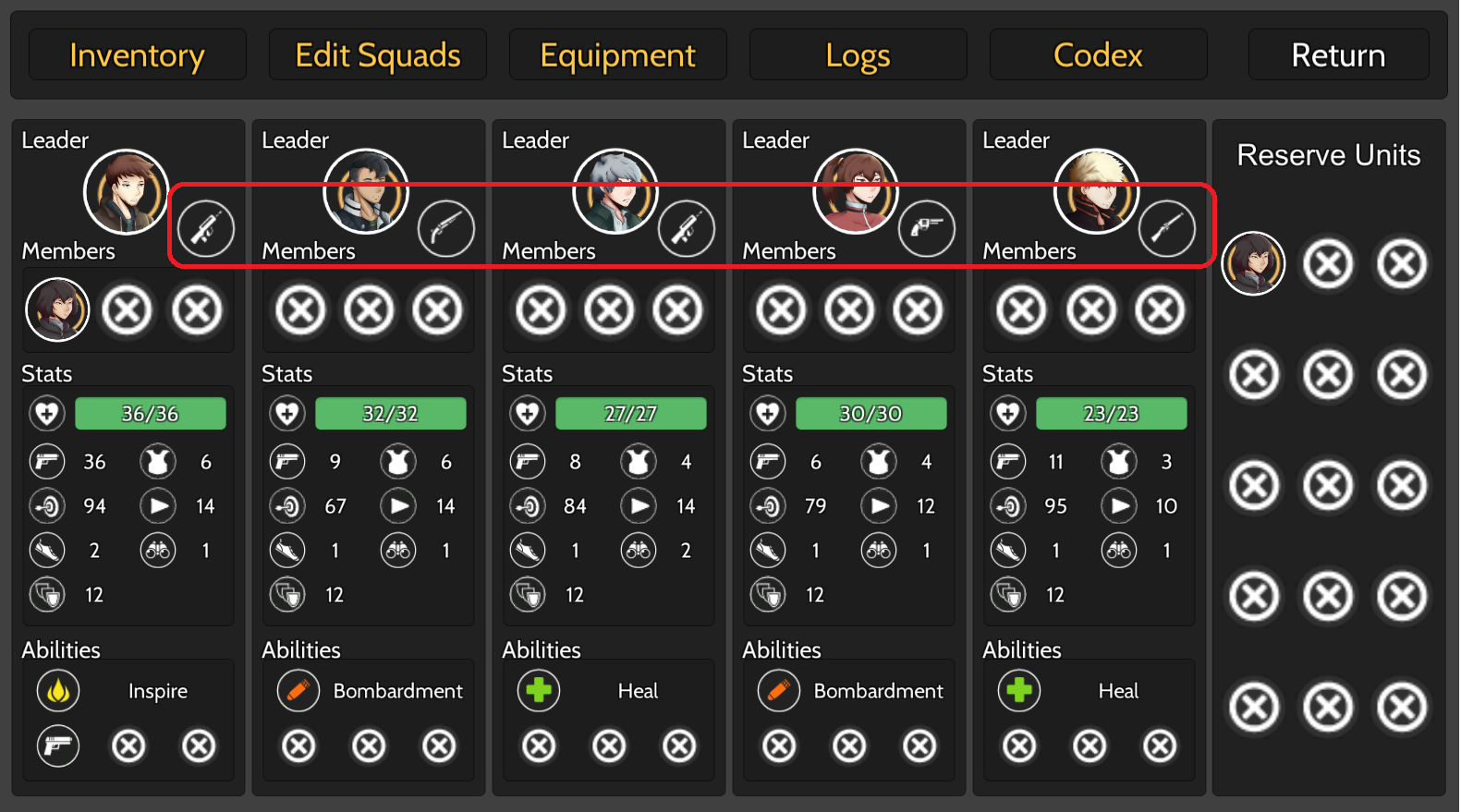Viewport: 1461px width, 812px height.
Task: Select the first squad's brown-haired leader portrait
Action: [126, 192]
